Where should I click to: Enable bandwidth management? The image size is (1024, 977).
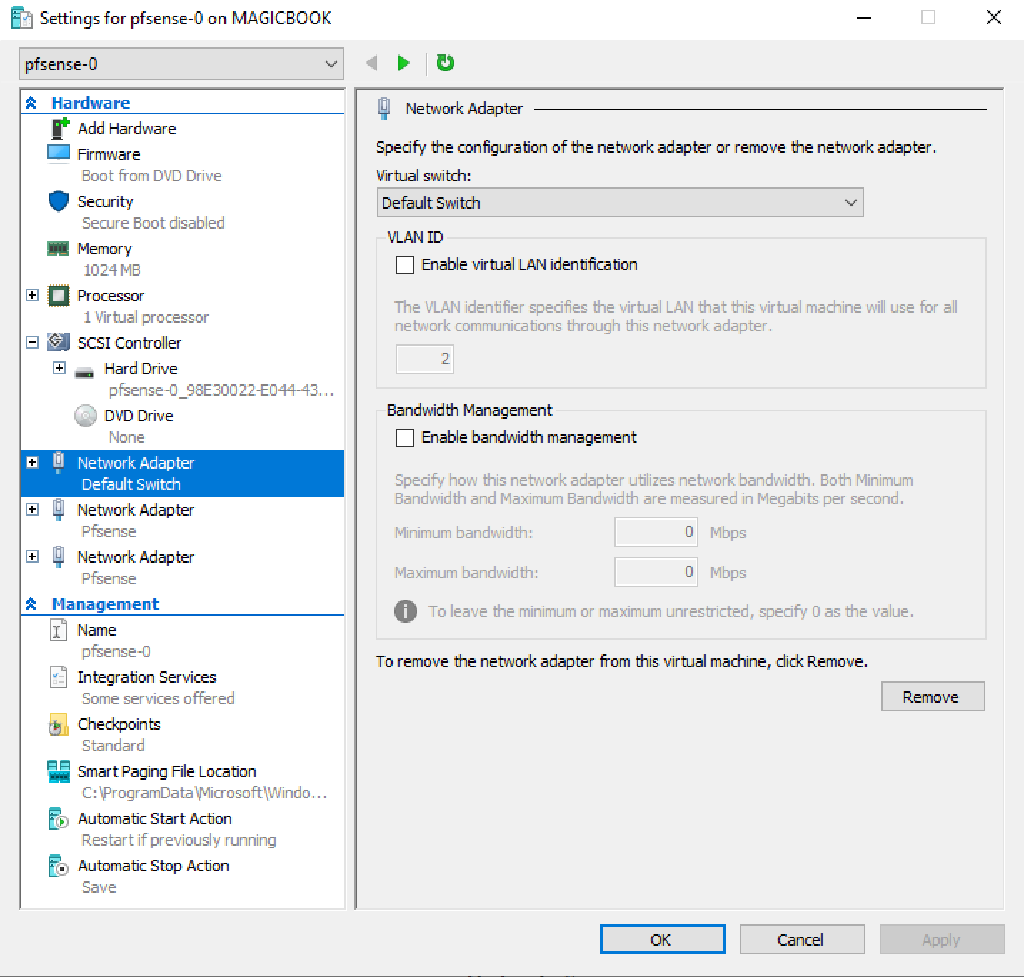coord(404,437)
